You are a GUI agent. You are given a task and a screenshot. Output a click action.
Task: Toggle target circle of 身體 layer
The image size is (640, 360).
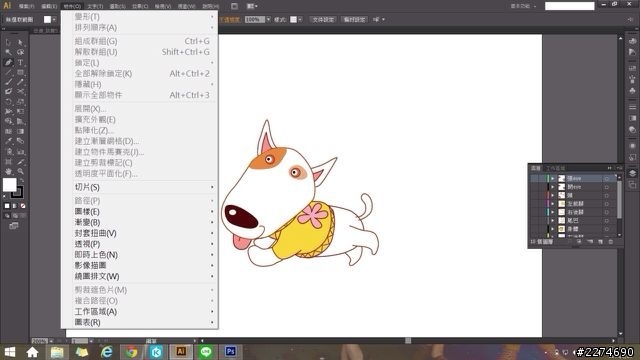(x=607, y=229)
